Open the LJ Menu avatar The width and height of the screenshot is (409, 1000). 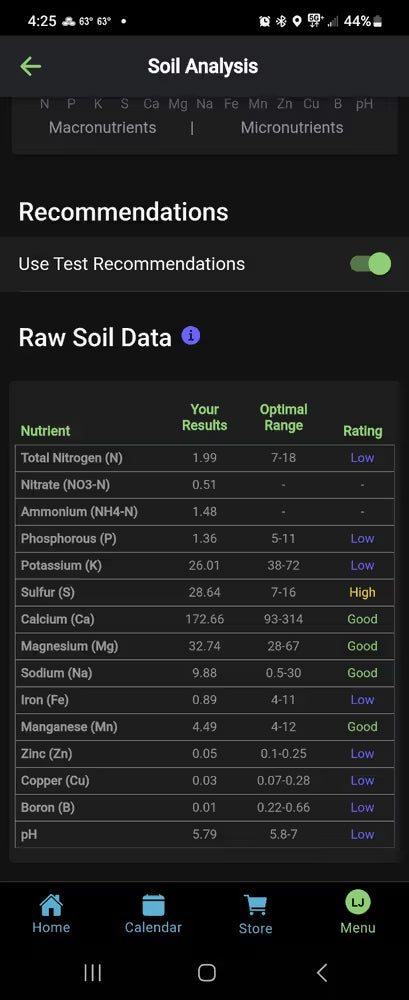click(x=358, y=902)
